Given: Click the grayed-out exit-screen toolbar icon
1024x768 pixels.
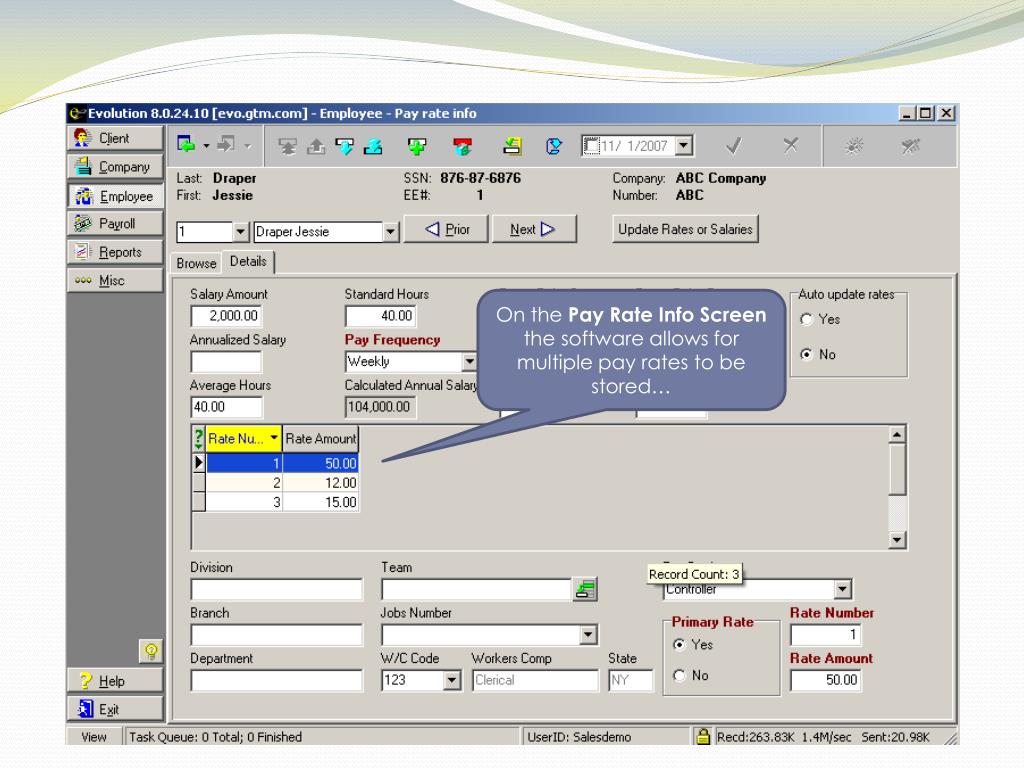Looking at the screenshot, I should click(x=226, y=144).
